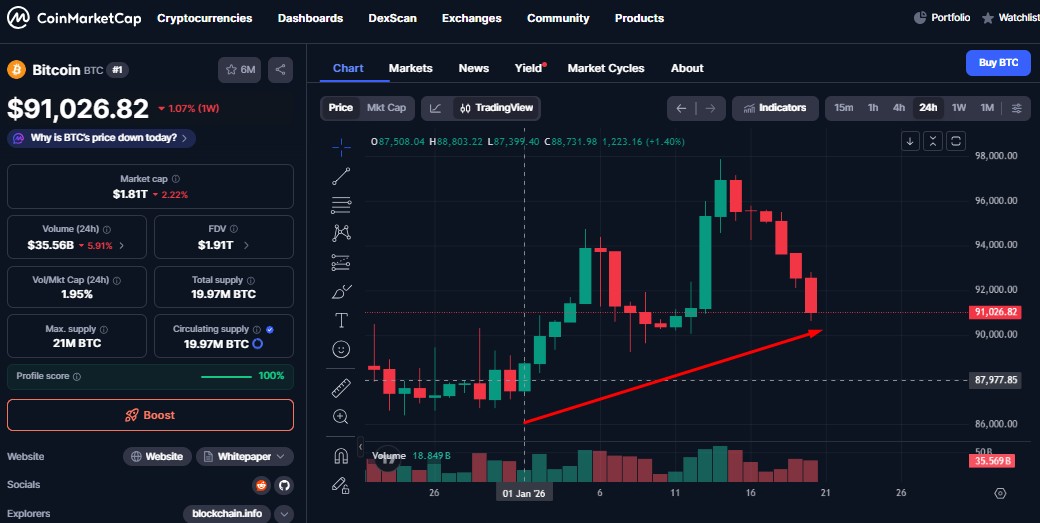Screen dimensions: 1040x523
Task: Open the CoinMarketCap home logo
Action: 74,18
